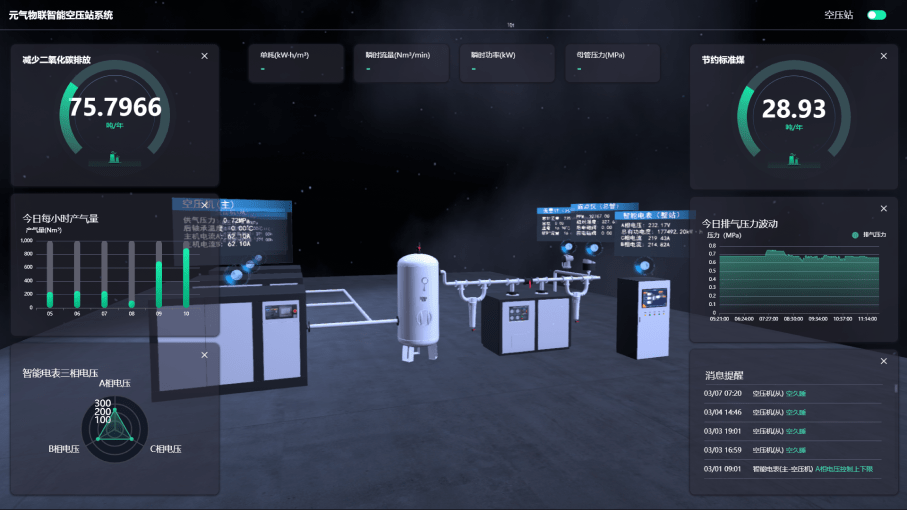Close the 今日每小时产气量 chart panel

[x=204, y=208]
